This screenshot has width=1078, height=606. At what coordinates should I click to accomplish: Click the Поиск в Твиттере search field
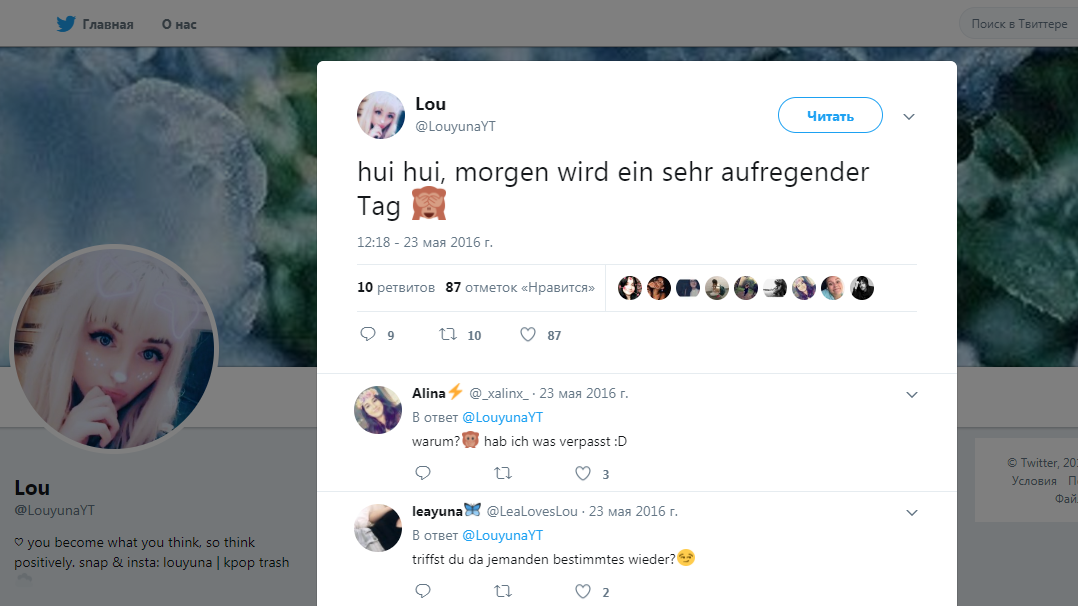point(1019,24)
